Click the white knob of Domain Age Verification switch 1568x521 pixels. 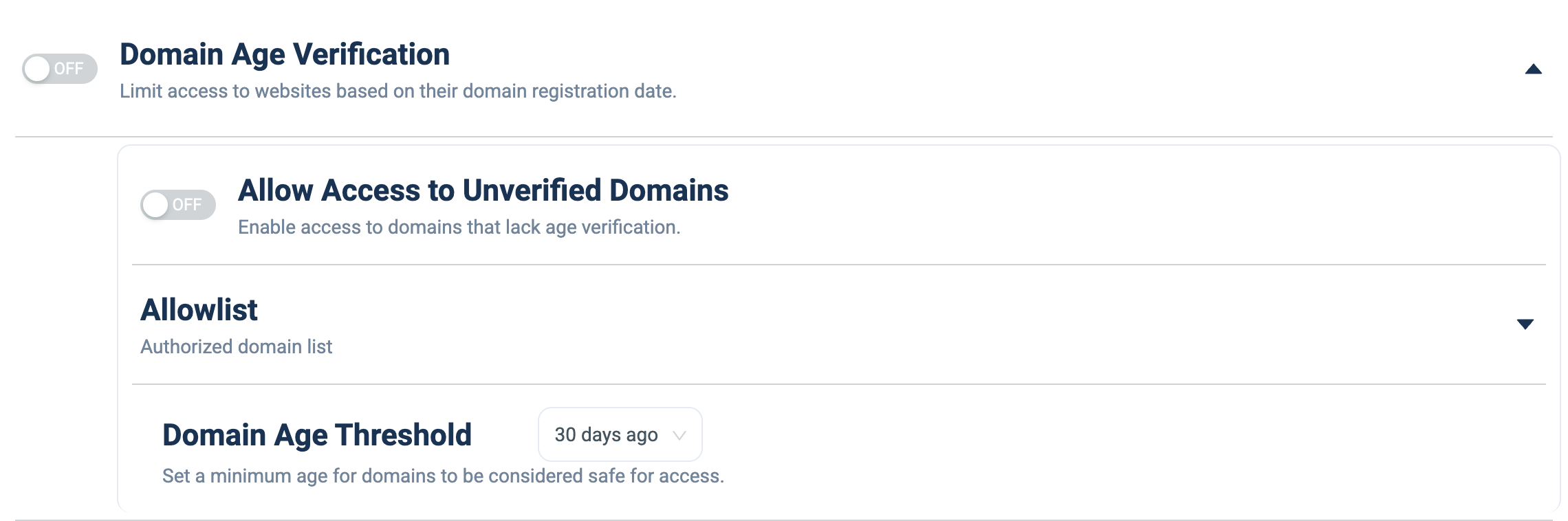(x=37, y=69)
